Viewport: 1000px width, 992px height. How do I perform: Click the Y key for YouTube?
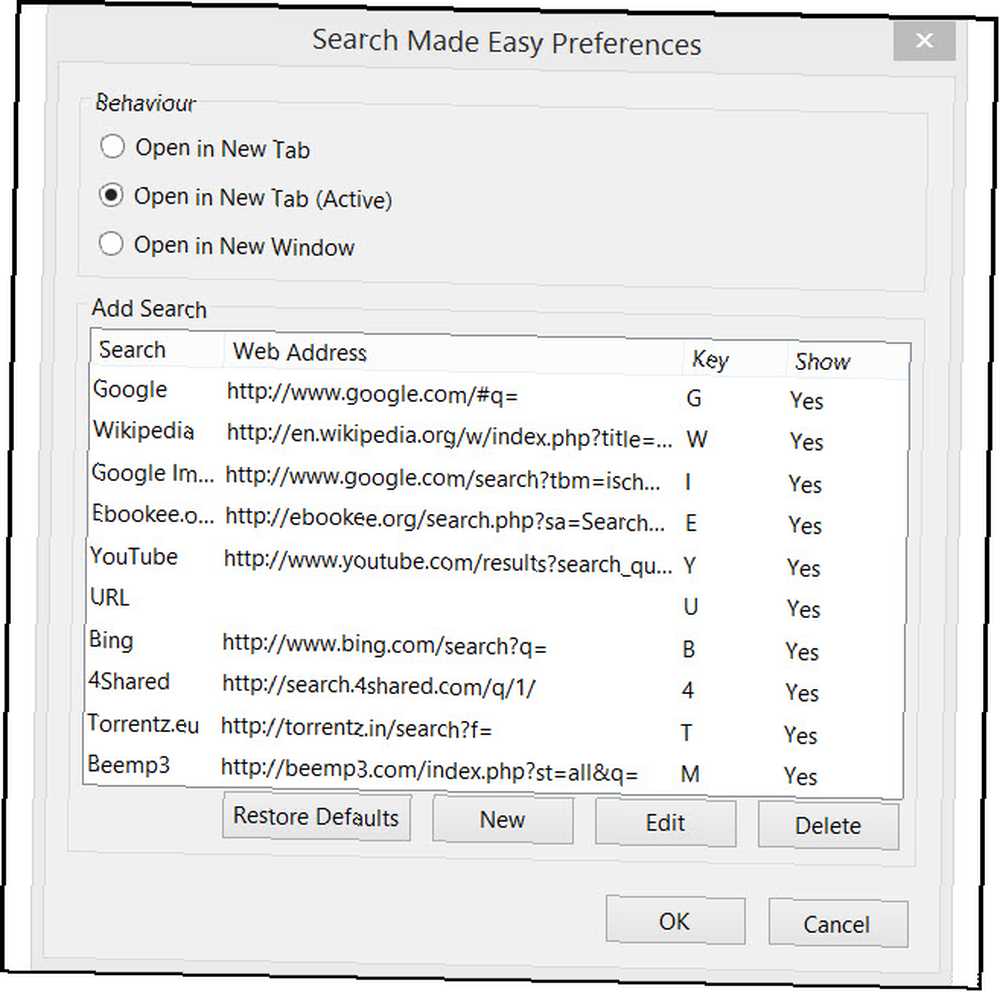pyautogui.click(x=689, y=565)
